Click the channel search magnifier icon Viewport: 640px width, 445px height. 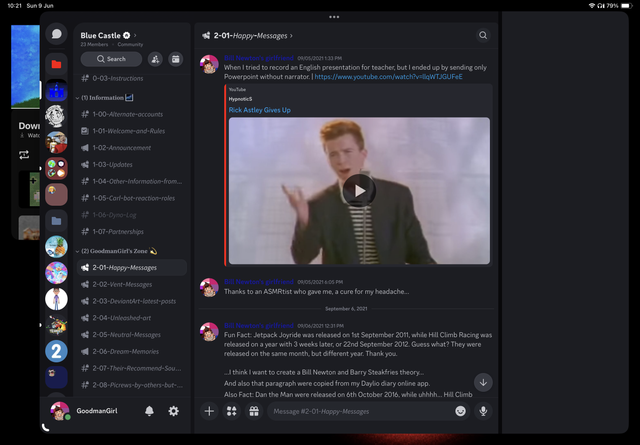pyautogui.click(x=483, y=36)
